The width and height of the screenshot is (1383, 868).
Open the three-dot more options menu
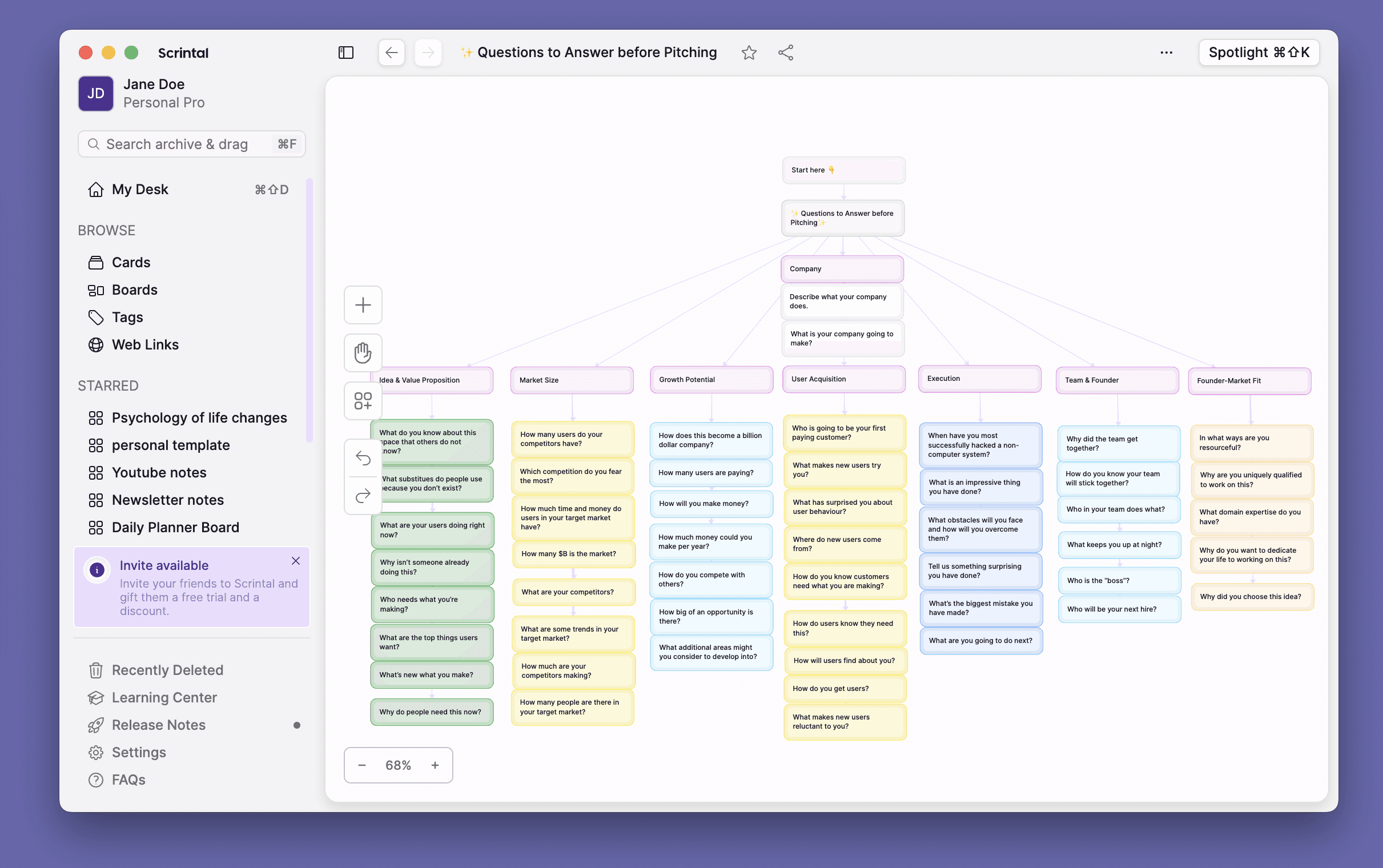click(1166, 53)
